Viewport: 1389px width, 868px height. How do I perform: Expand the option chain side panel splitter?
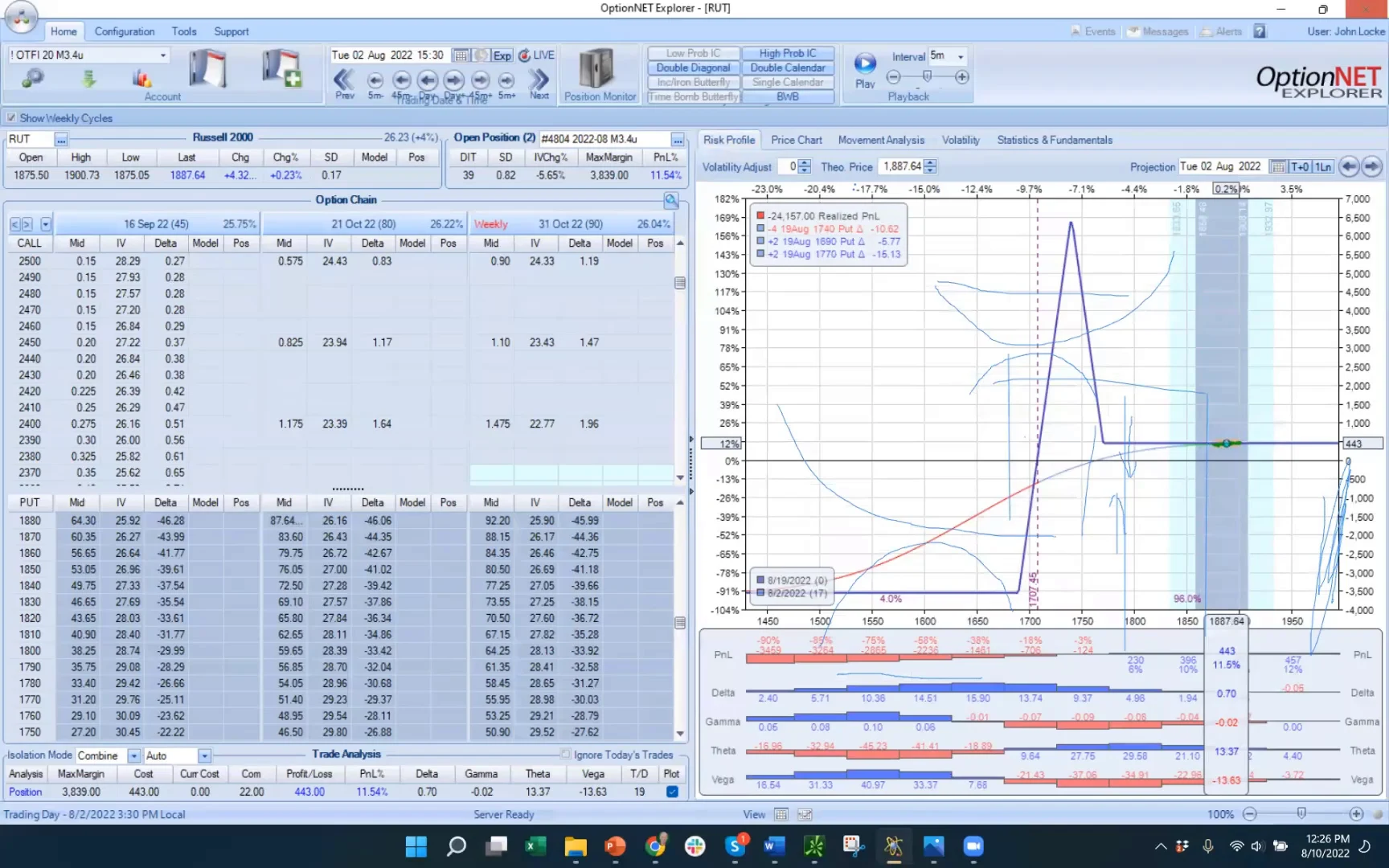click(x=691, y=465)
